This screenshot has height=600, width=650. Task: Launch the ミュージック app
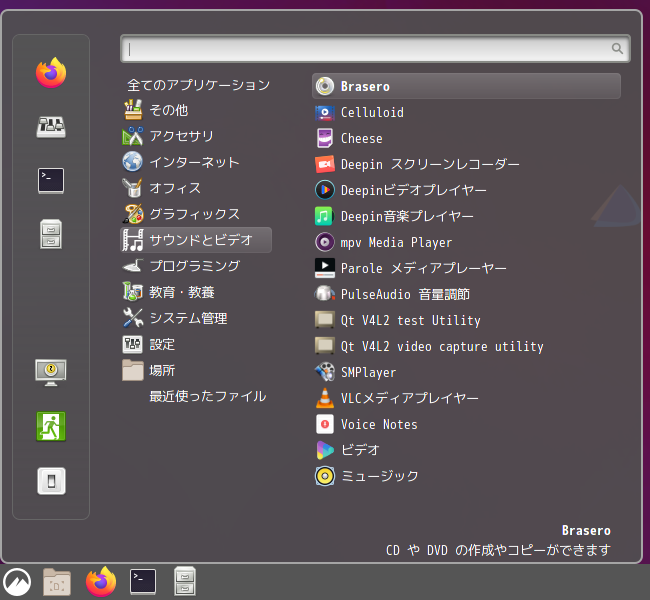[x=466, y=476]
